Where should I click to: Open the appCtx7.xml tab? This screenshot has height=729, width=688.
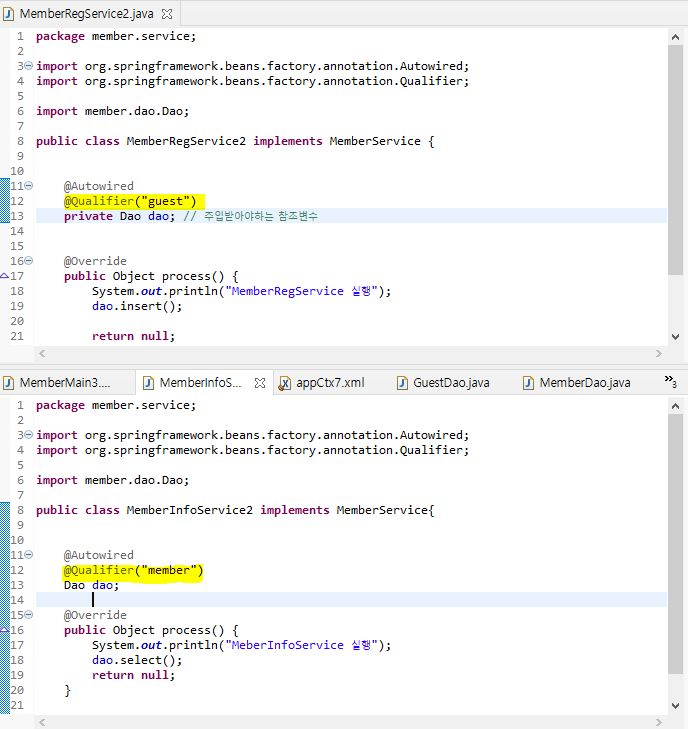pyautogui.click(x=330, y=383)
